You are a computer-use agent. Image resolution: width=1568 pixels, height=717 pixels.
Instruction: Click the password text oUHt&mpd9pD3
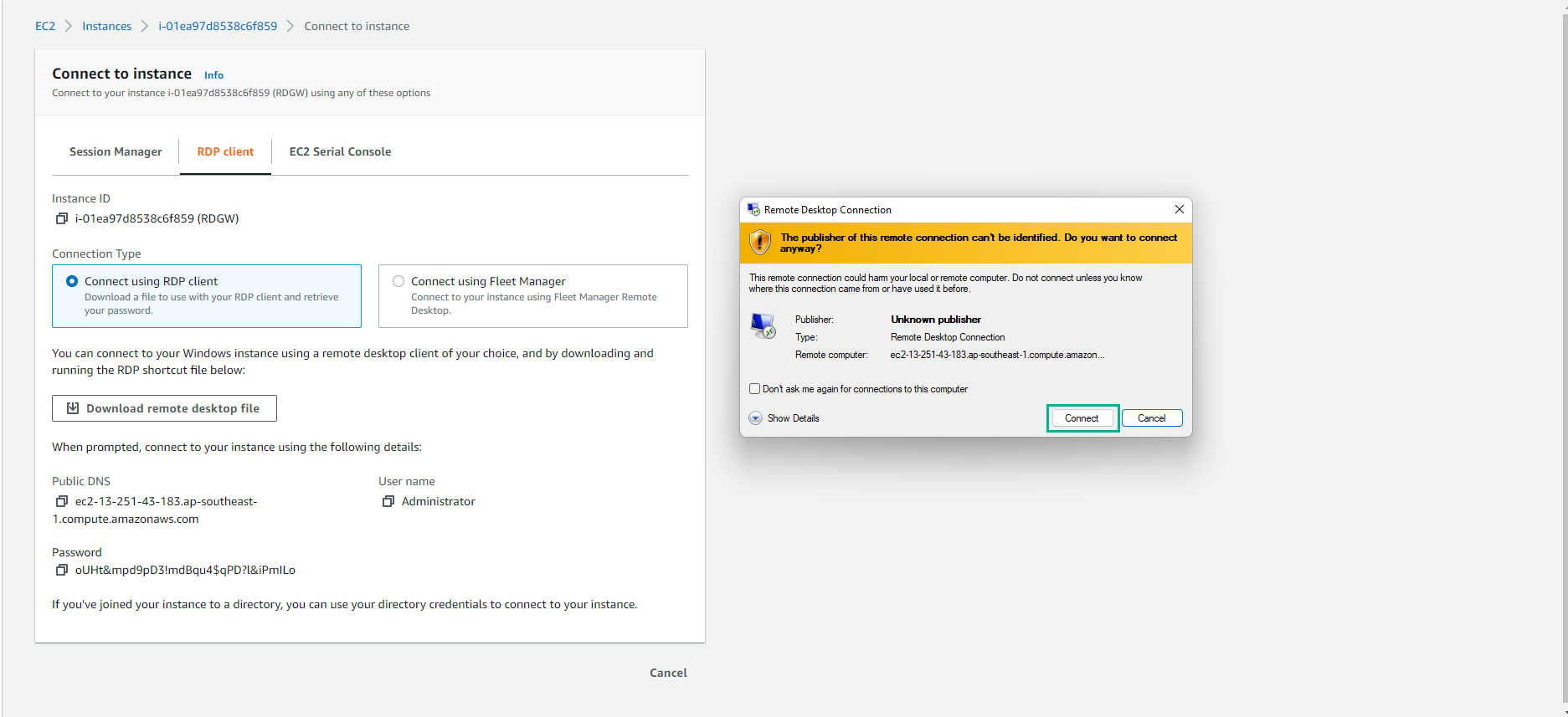[185, 570]
